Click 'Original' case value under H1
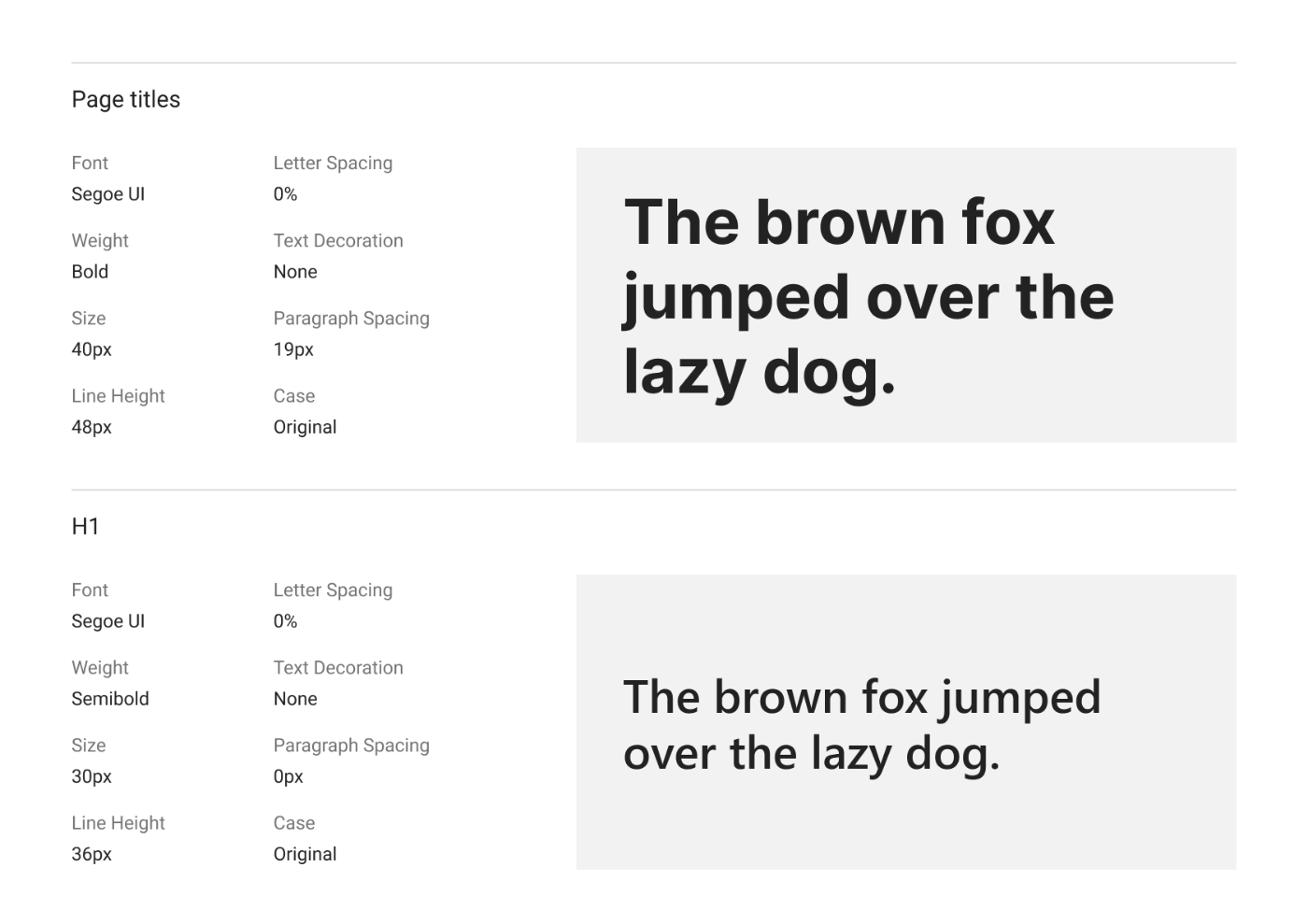The width and height of the screenshot is (1308, 924). coord(305,854)
